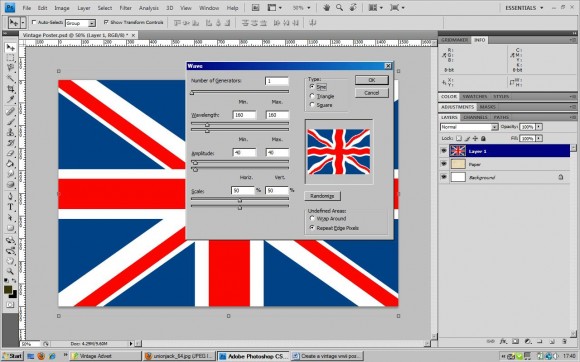Select the Clone Stamp tool

tap(10, 132)
